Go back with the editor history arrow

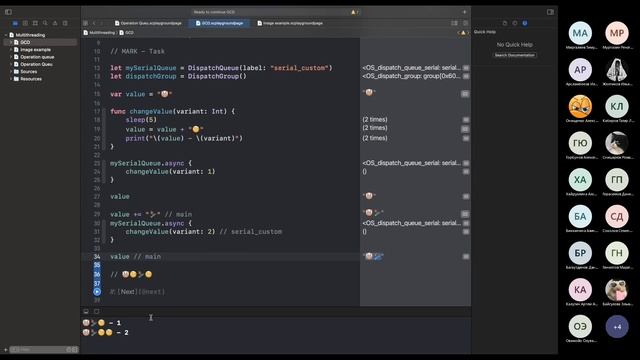[x=94, y=23]
